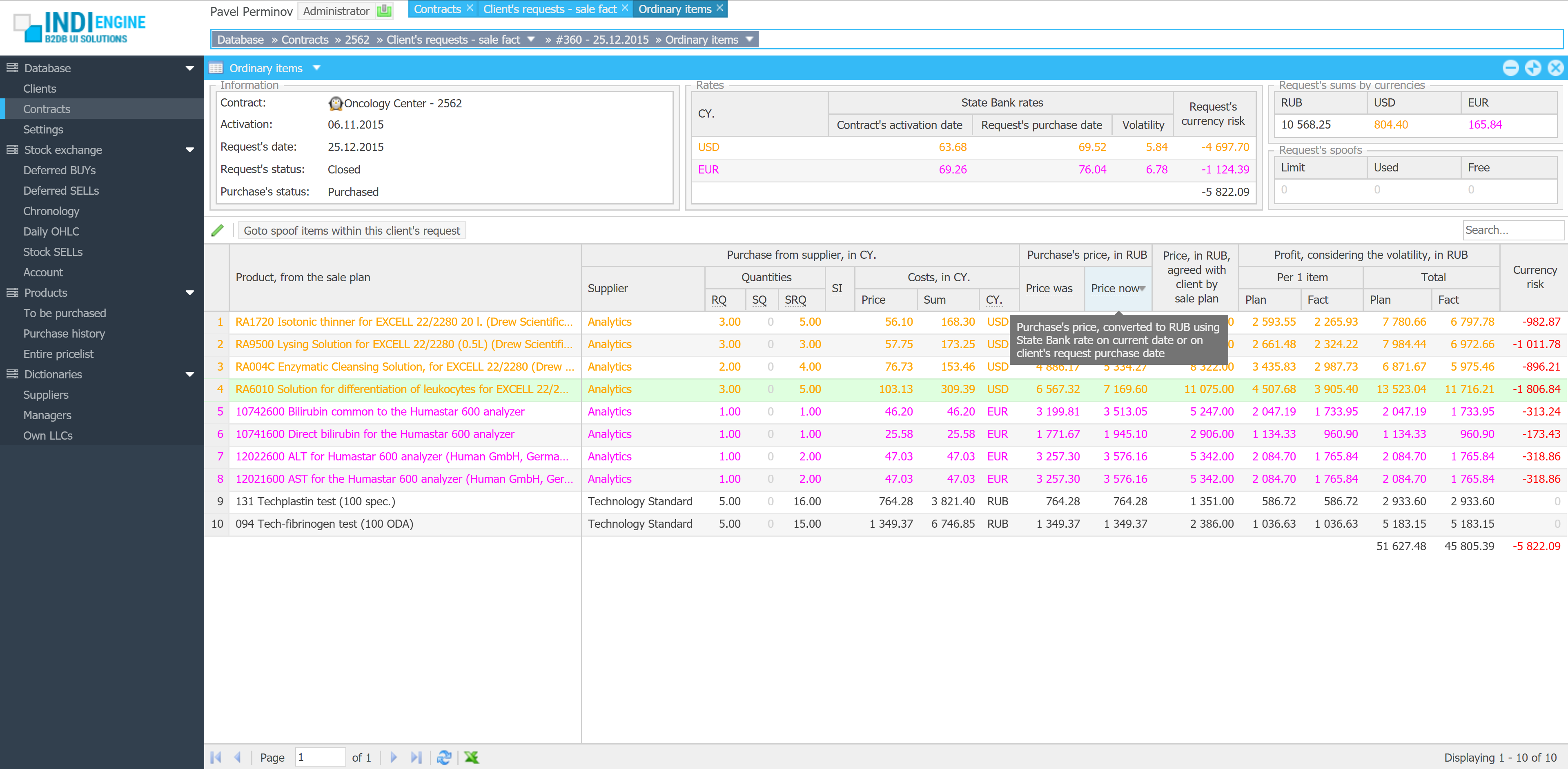
Task: Click the Excel export icon
Action: (471, 758)
